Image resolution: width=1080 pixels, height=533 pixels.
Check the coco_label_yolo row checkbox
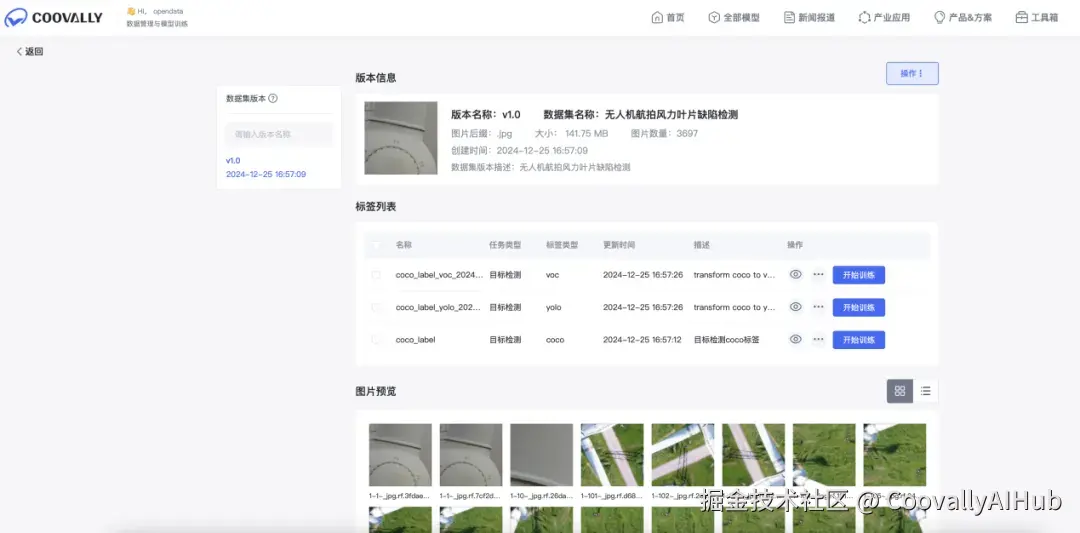(376, 307)
